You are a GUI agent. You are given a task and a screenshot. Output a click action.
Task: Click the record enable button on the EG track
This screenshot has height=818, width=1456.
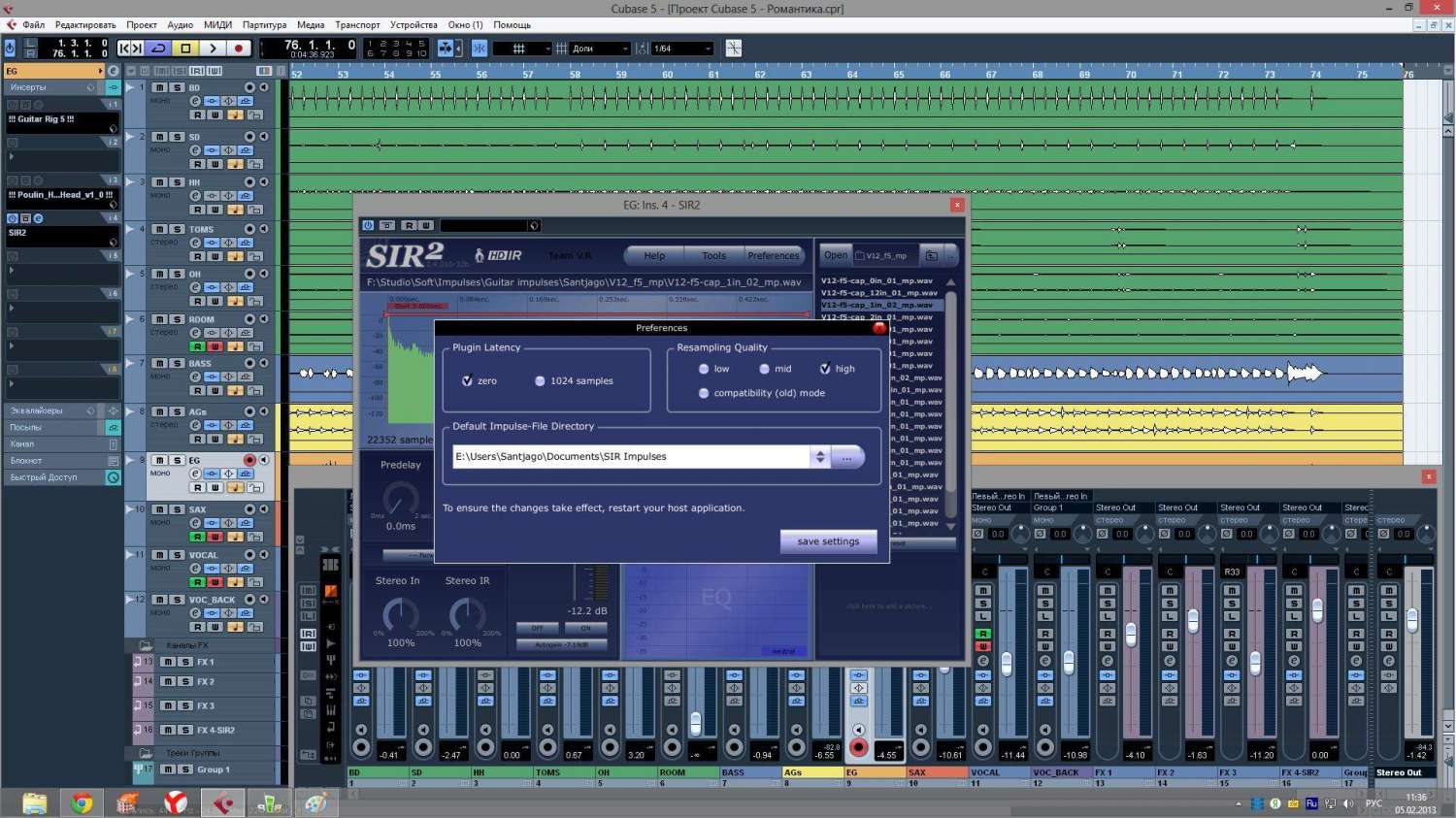pos(249,460)
